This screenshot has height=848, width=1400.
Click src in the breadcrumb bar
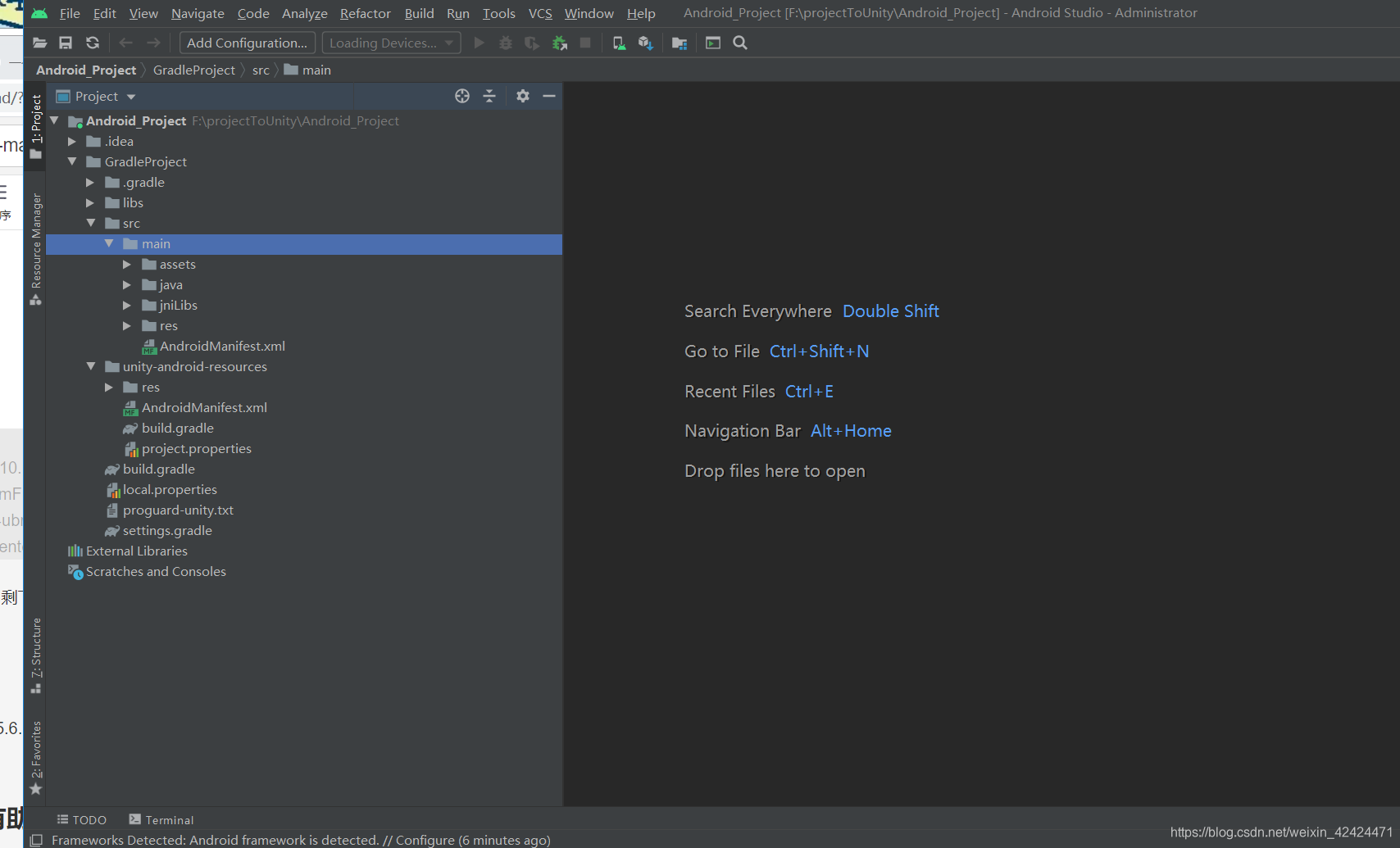click(x=261, y=70)
